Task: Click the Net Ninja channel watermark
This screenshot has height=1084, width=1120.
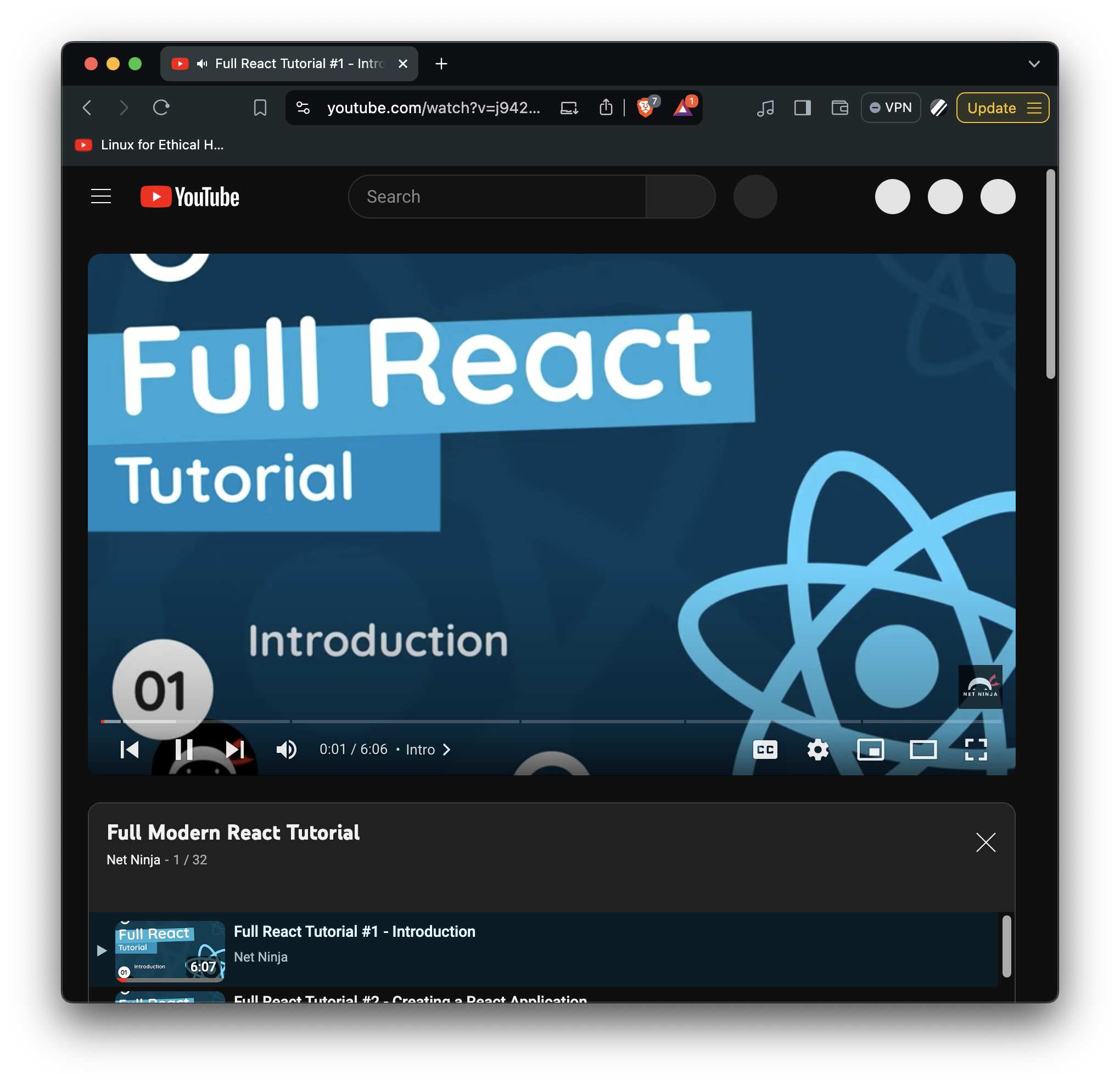Action: (x=980, y=687)
